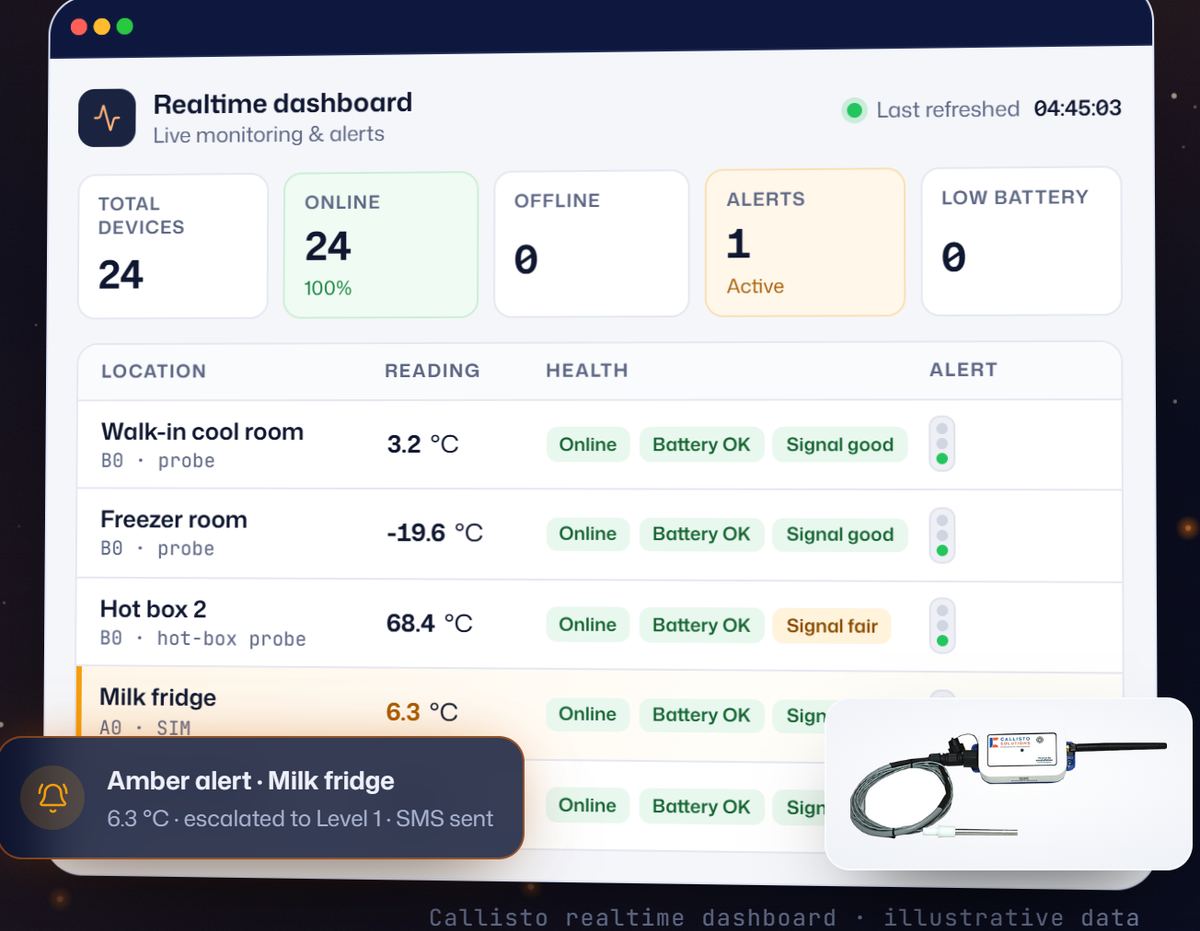Click the Walk-in cool room alert indicator

point(941,443)
